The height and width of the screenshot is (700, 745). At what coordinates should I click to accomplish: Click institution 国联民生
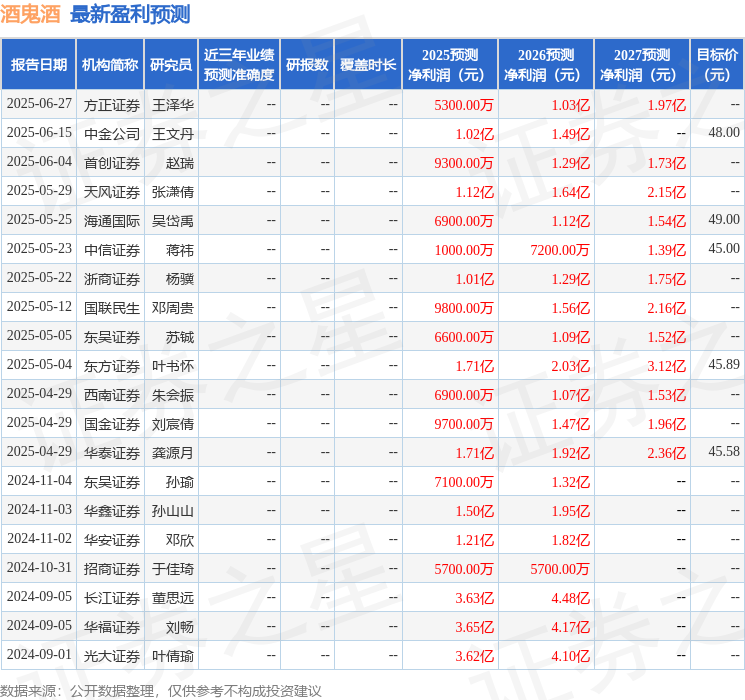pos(112,308)
